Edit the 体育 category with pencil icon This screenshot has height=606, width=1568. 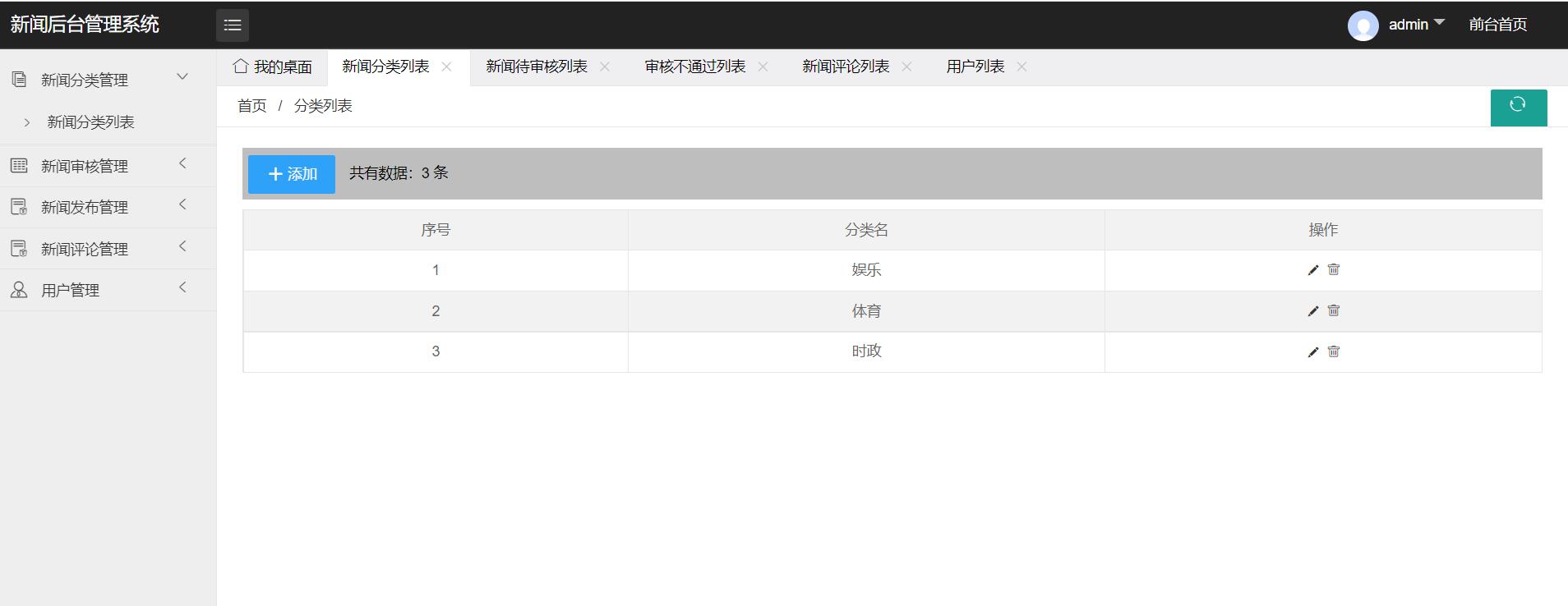click(x=1313, y=311)
